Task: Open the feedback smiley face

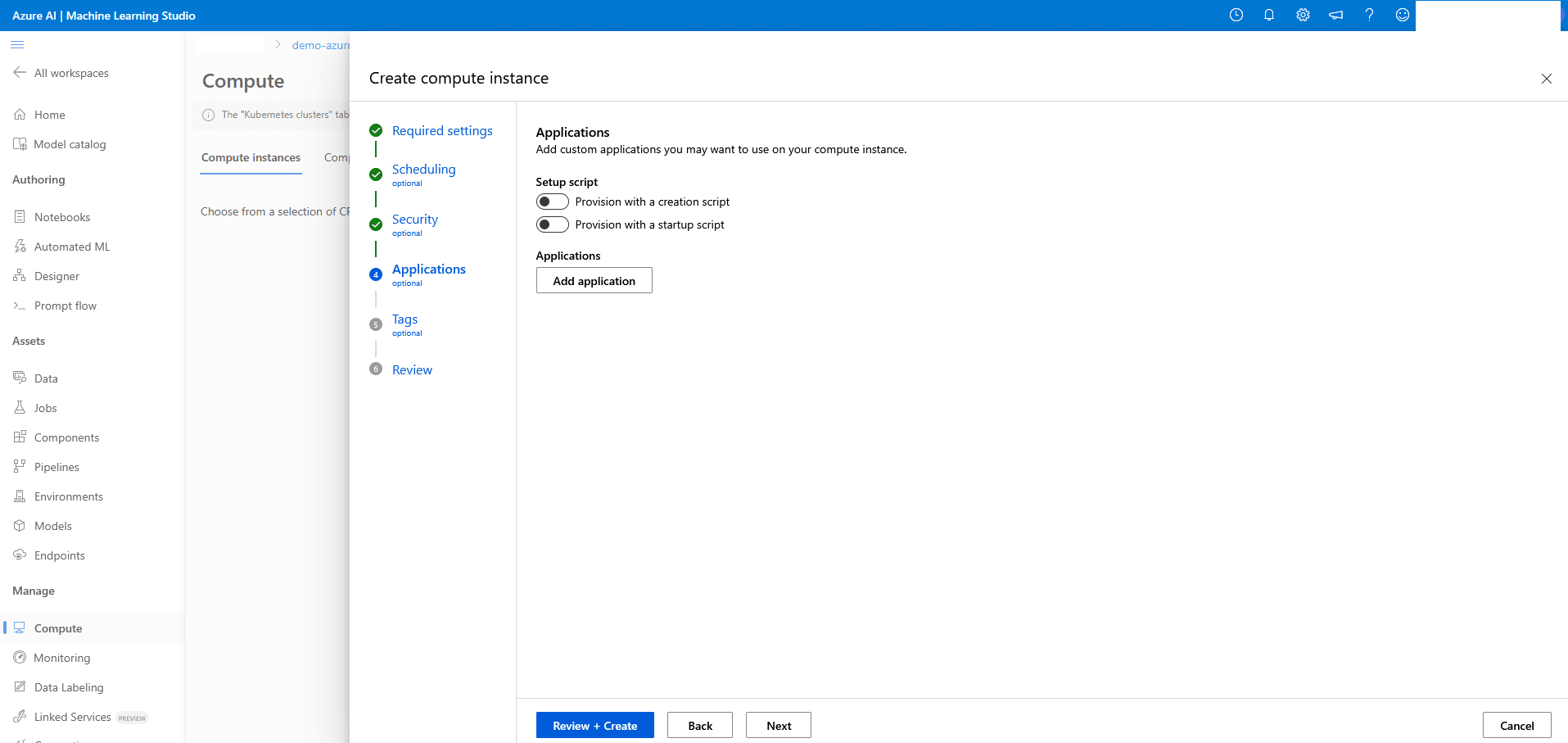Action: 1402,15
